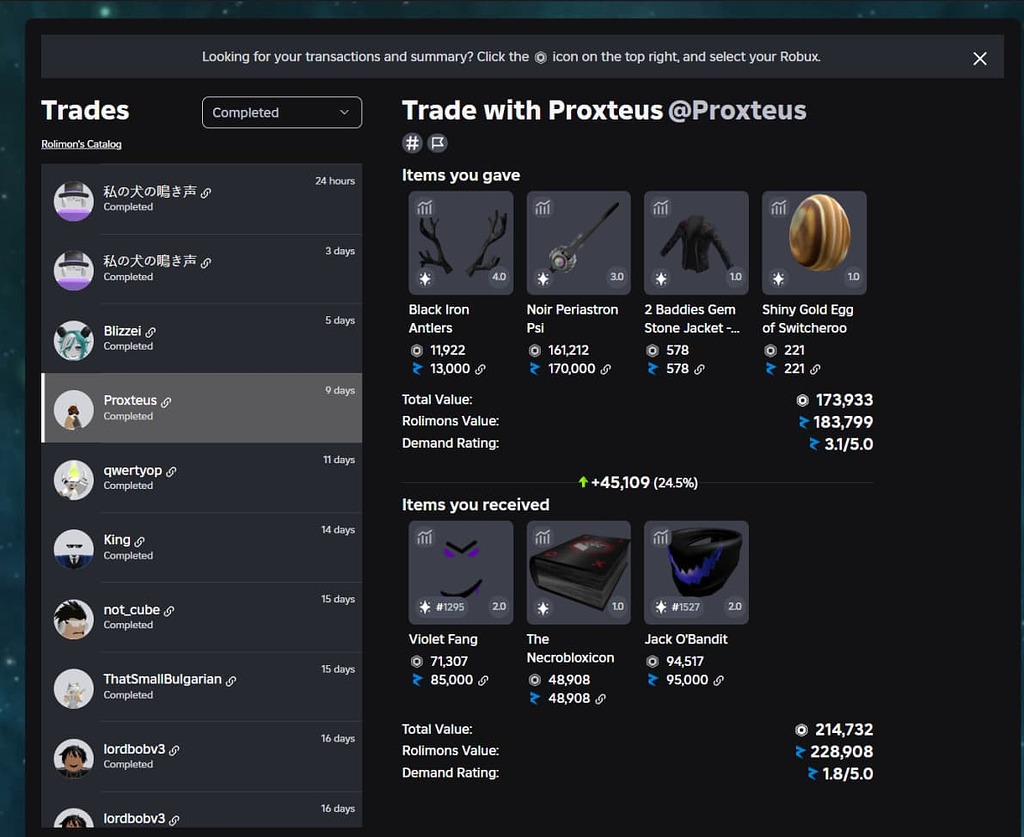Open the link icon next to Proxteus in the trade list
This screenshot has height=837, width=1024.
(166, 402)
